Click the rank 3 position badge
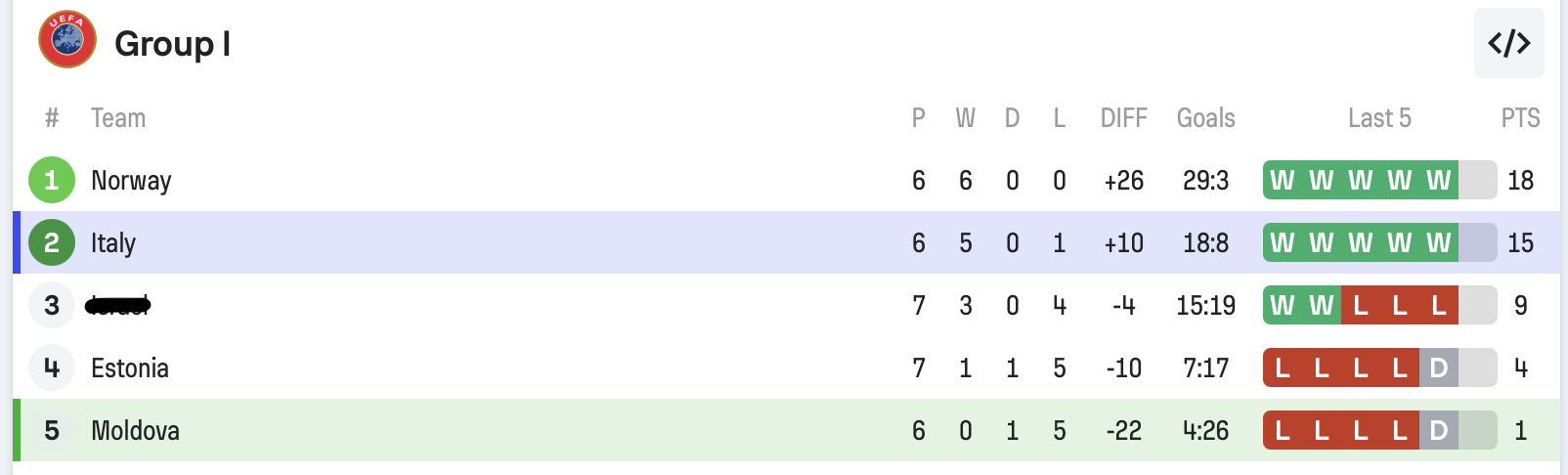 (x=52, y=305)
